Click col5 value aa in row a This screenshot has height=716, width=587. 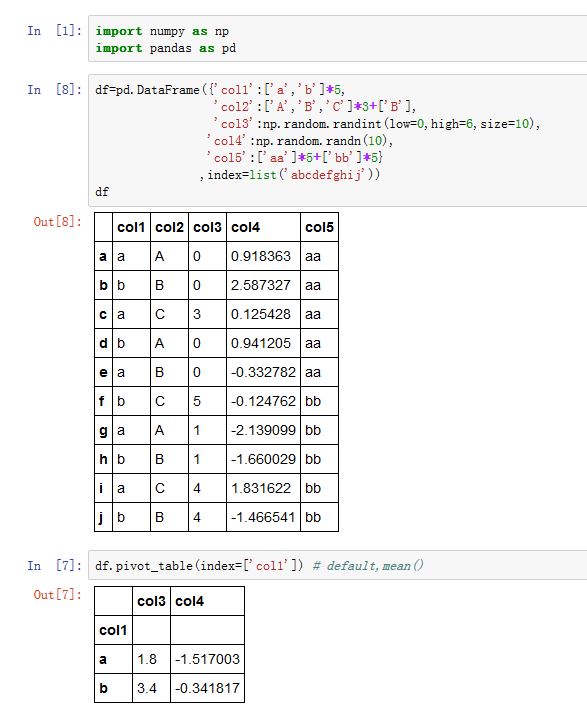click(313, 256)
